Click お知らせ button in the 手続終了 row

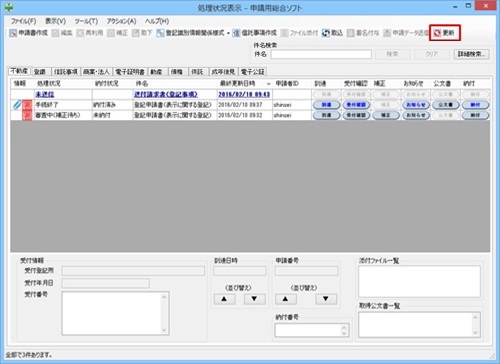pos(416,105)
